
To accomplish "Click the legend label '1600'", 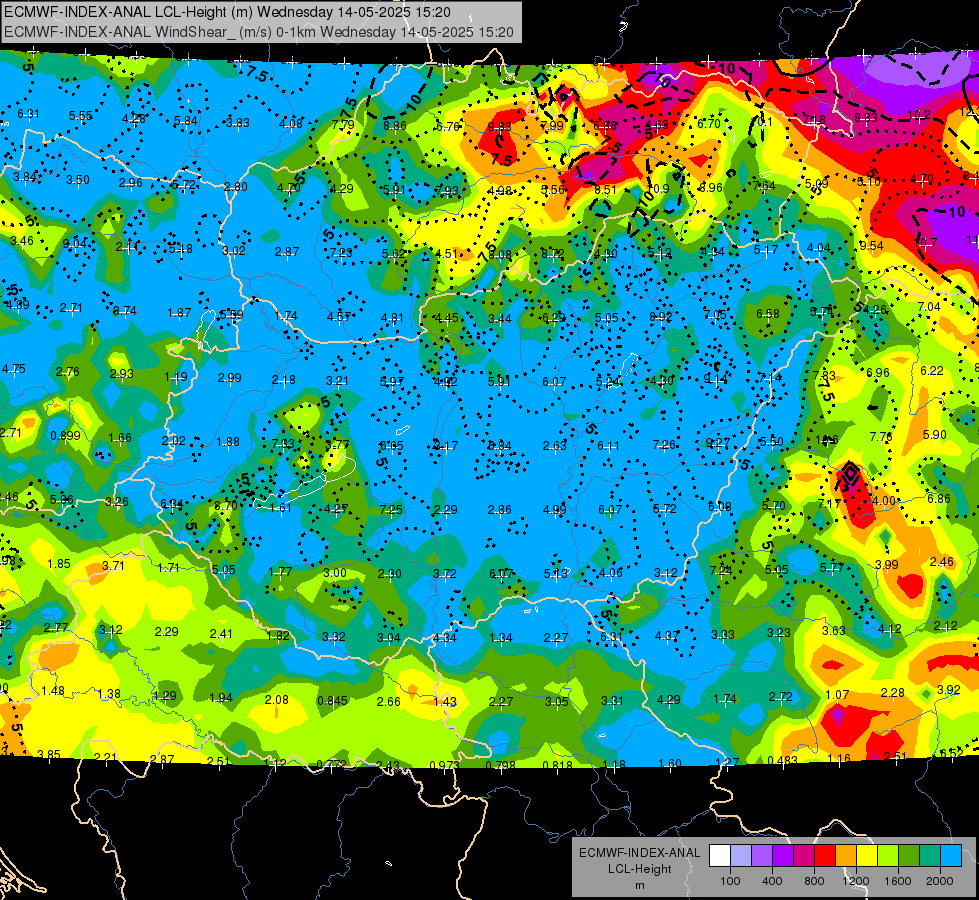I will coord(898,881).
